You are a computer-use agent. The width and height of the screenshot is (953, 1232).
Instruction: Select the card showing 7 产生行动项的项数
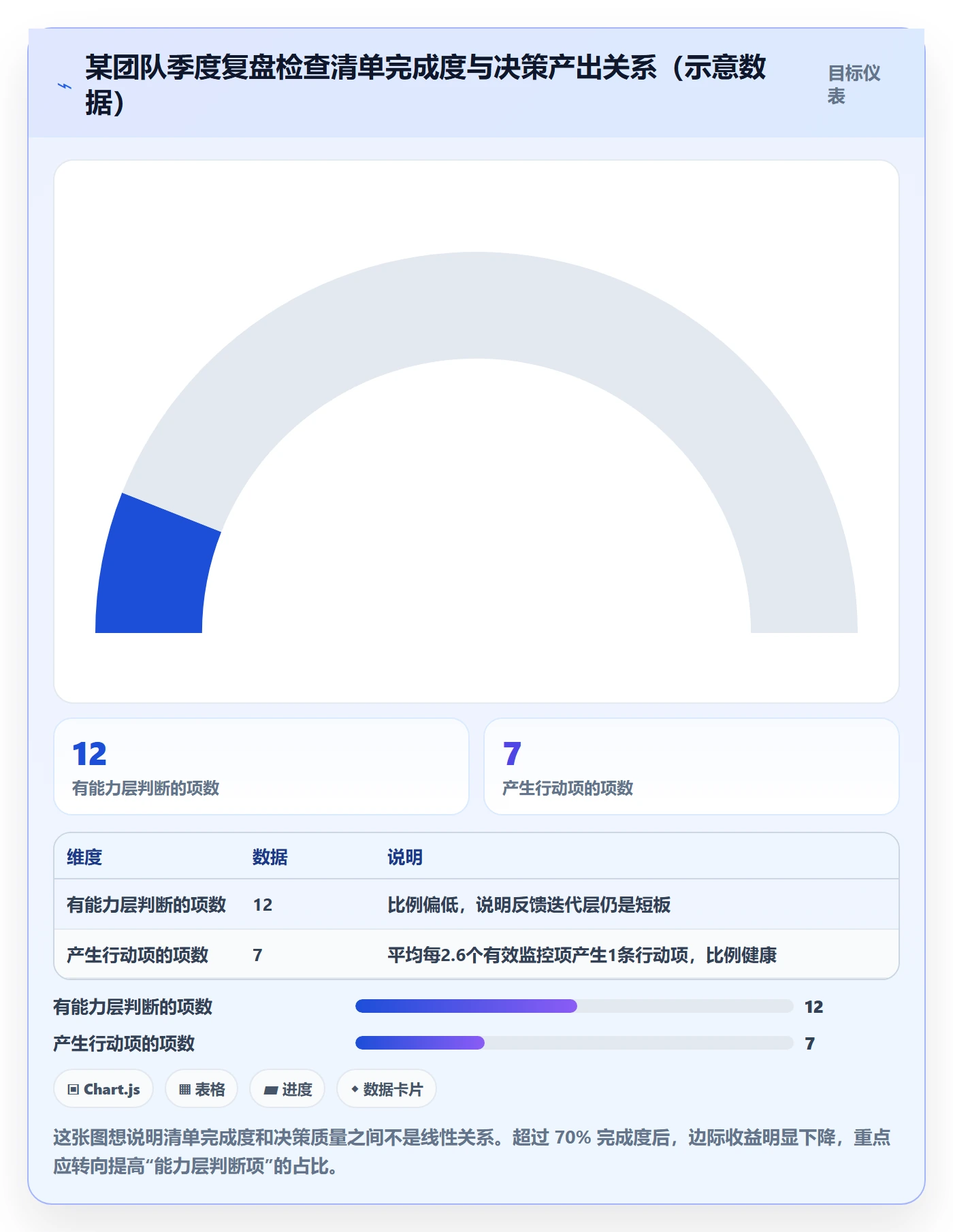(x=692, y=766)
